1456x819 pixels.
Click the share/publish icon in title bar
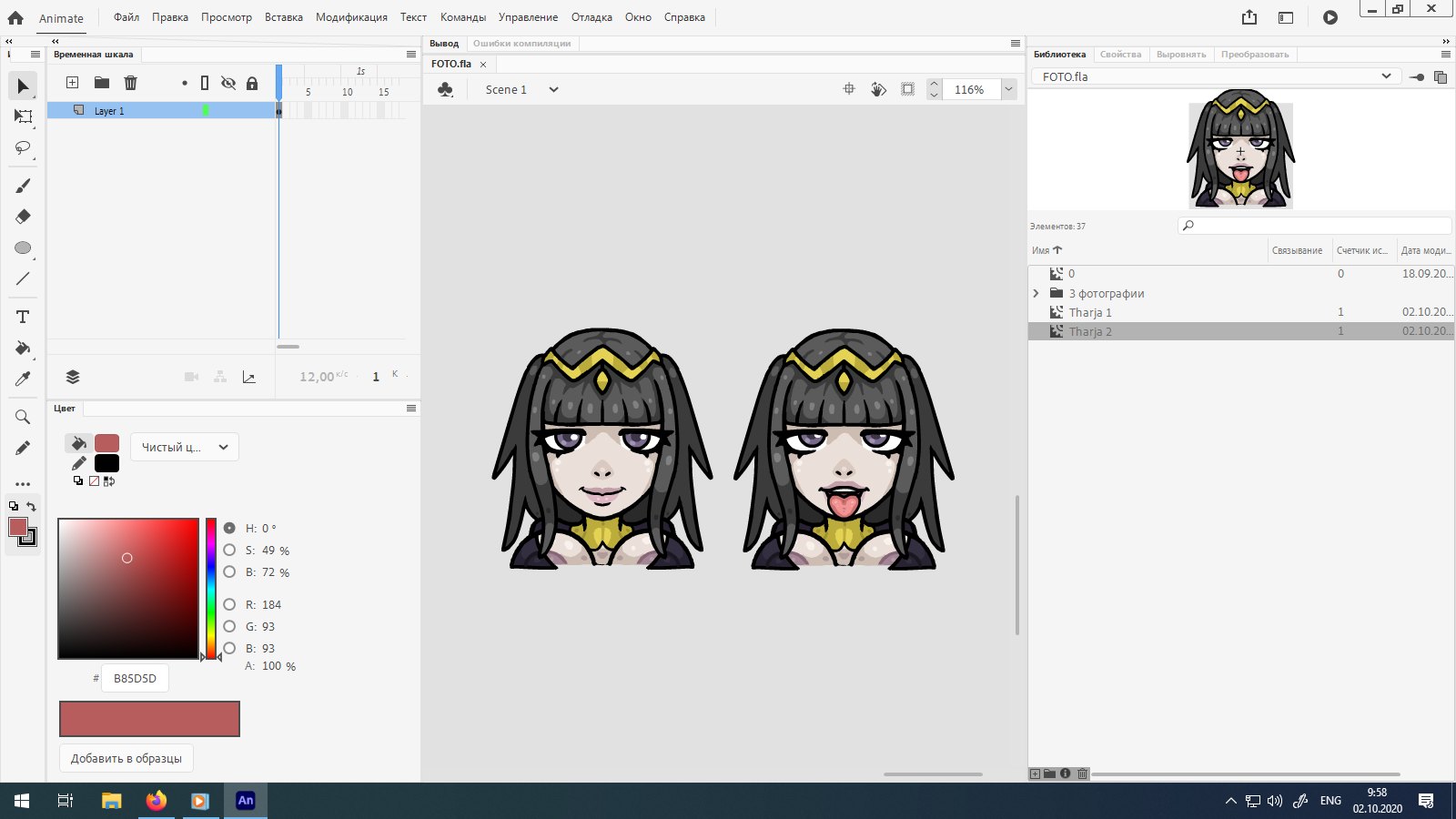pyautogui.click(x=1249, y=17)
